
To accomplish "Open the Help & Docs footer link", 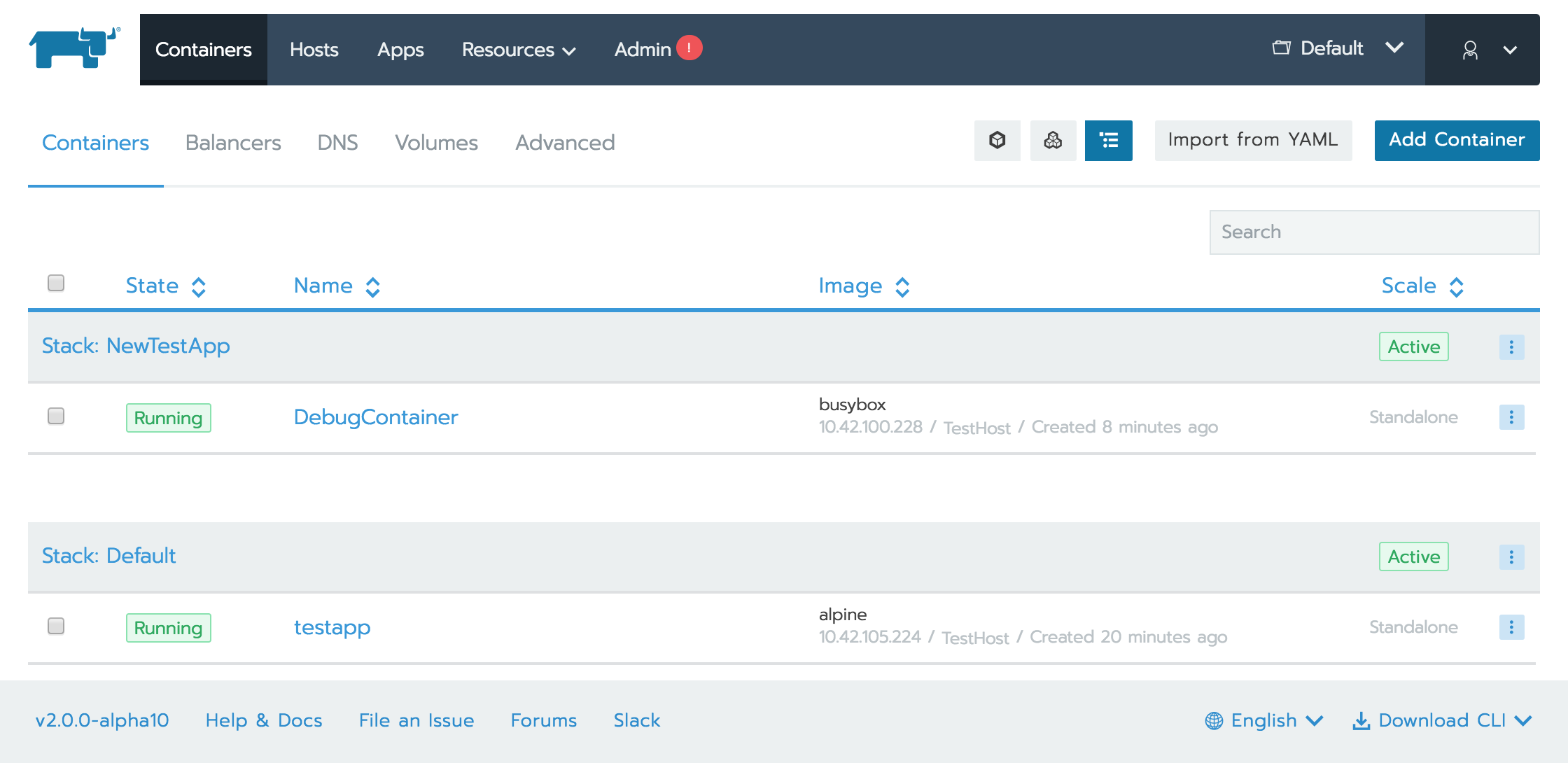I will [x=264, y=720].
